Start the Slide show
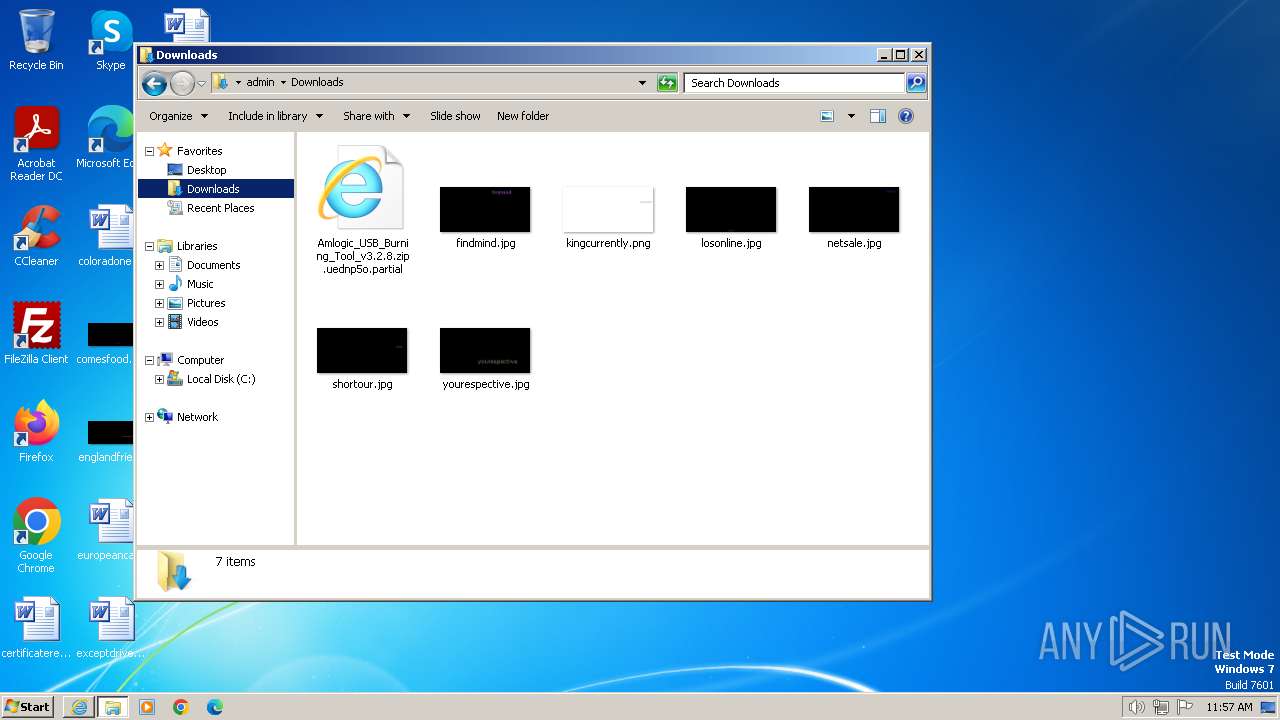The image size is (1280, 720). click(x=455, y=116)
